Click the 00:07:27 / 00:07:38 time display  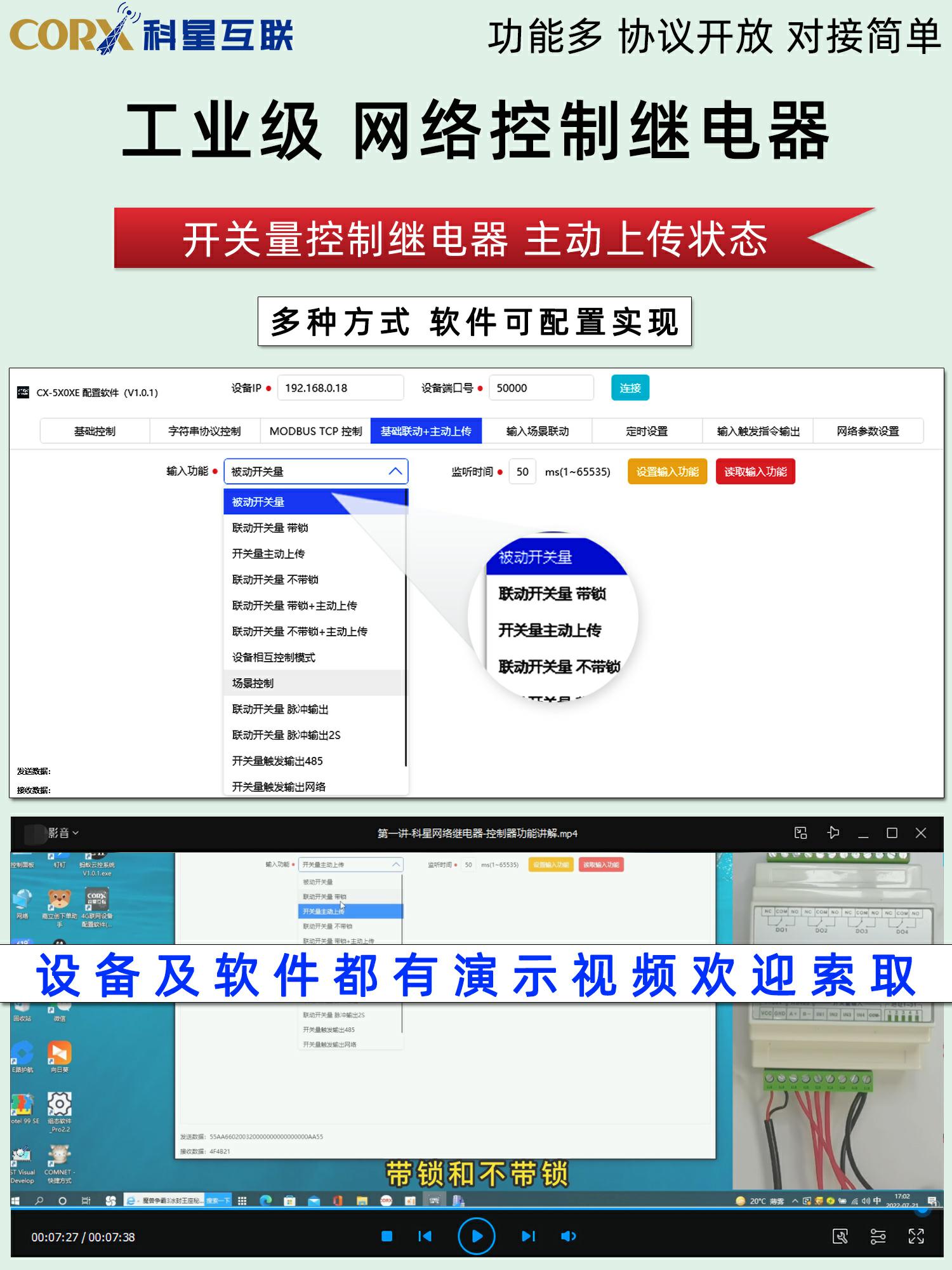83,1237
